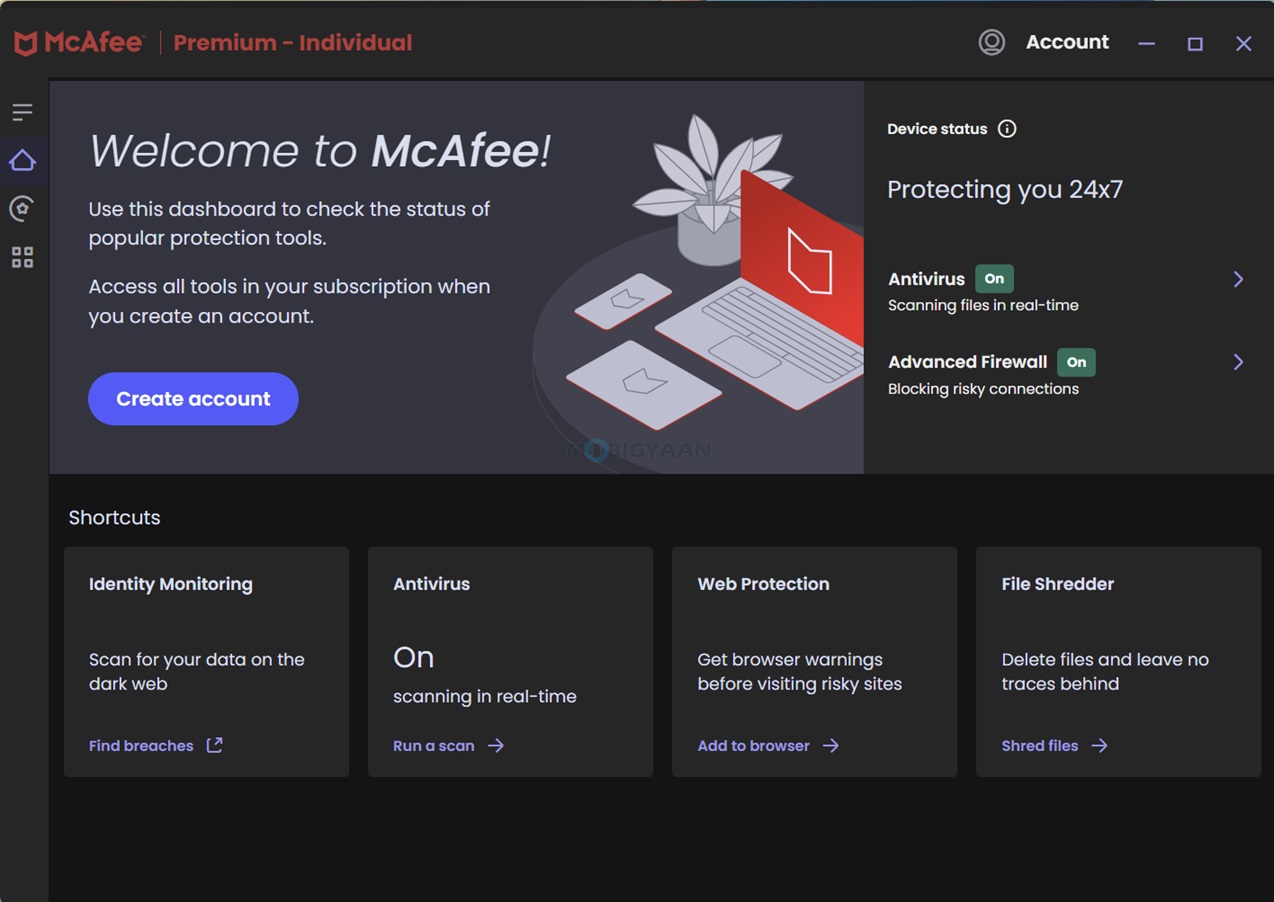Minimize the McAfee window
Screen dimensions: 1274x902
(x=1146, y=44)
